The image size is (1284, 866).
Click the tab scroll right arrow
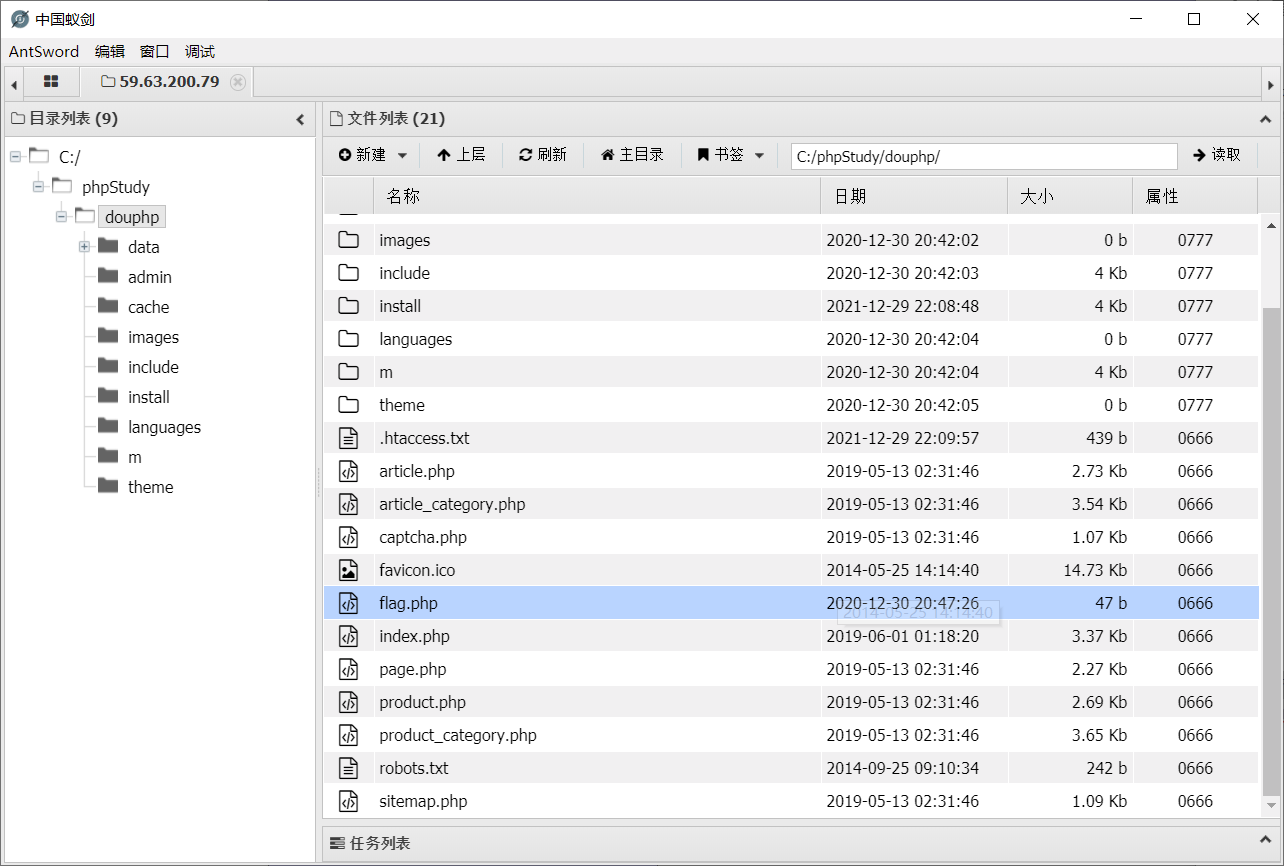pos(1270,85)
